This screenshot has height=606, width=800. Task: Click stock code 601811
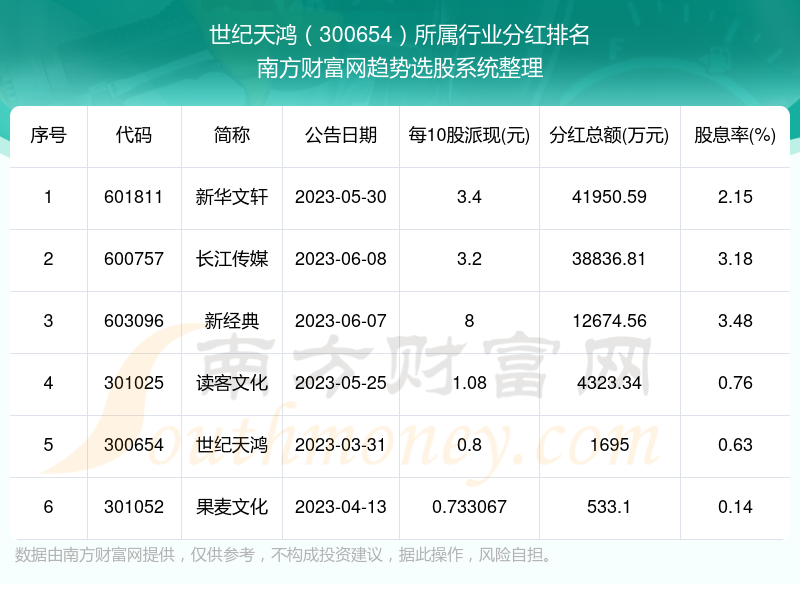pos(133,197)
